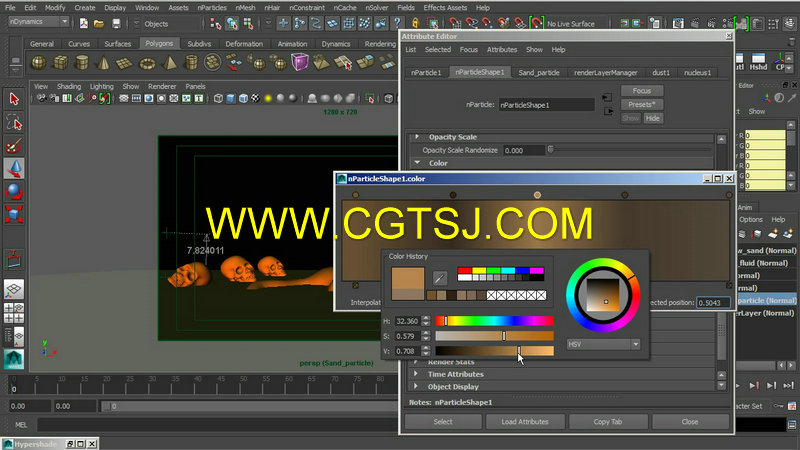This screenshot has height=450, width=800.
Task: Open the nDynamics menu set dropdown
Action: pyautogui.click(x=39, y=22)
